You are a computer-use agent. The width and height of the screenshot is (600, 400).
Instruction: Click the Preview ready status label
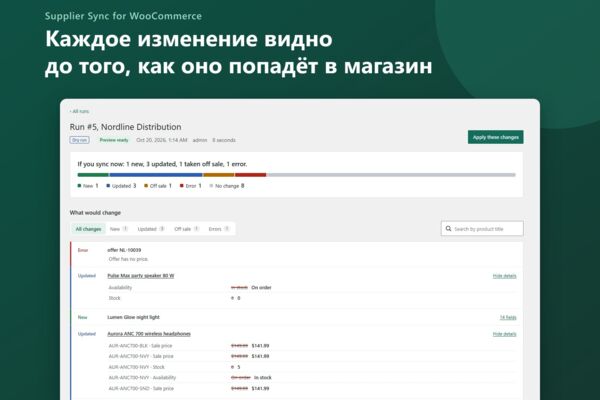pyautogui.click(x=114, y=140)
